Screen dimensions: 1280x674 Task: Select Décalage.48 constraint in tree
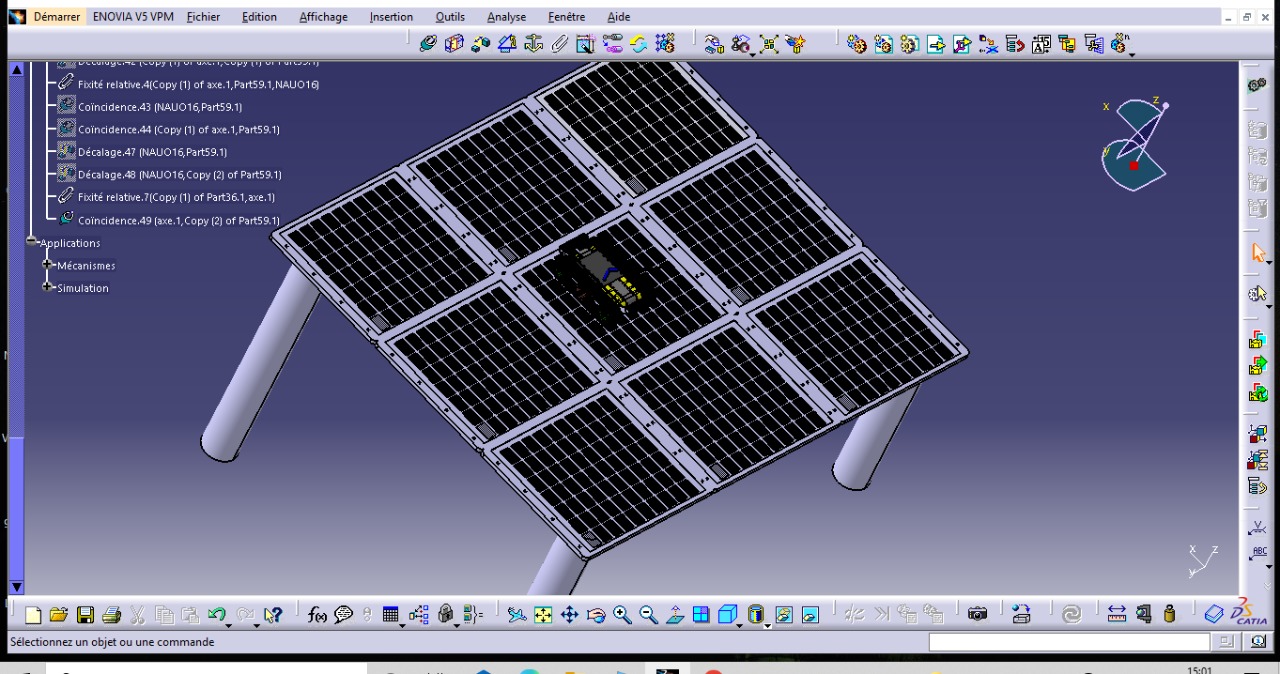(x=180, y=175)
